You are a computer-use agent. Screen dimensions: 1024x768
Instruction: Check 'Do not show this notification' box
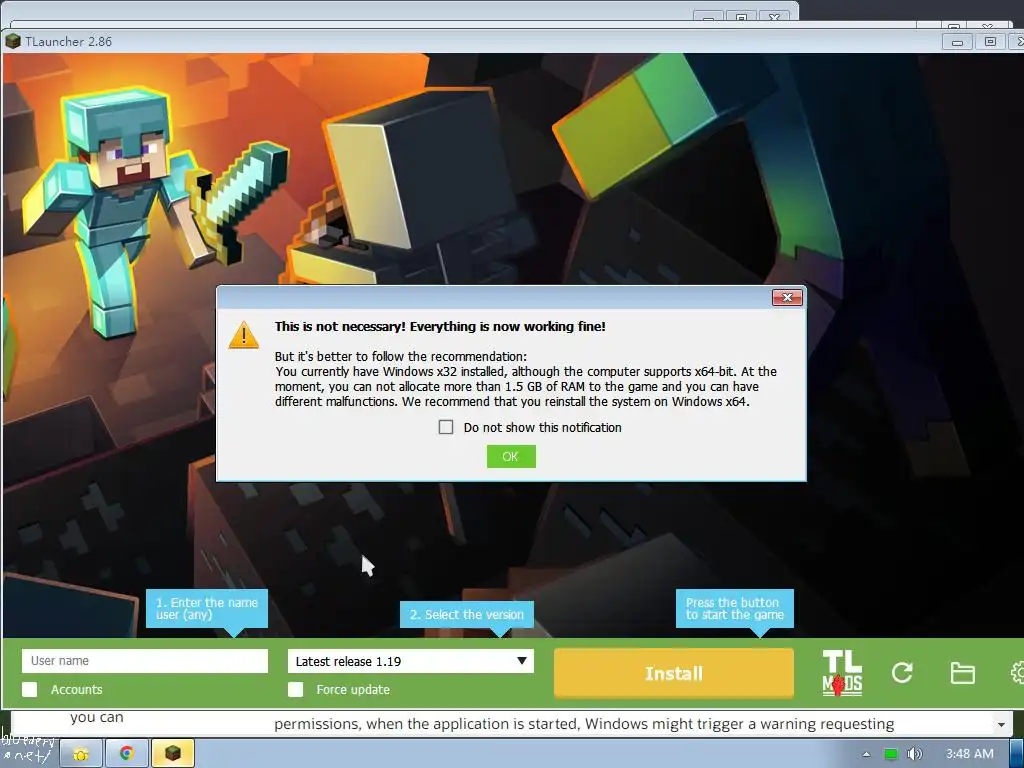point(446,427)
